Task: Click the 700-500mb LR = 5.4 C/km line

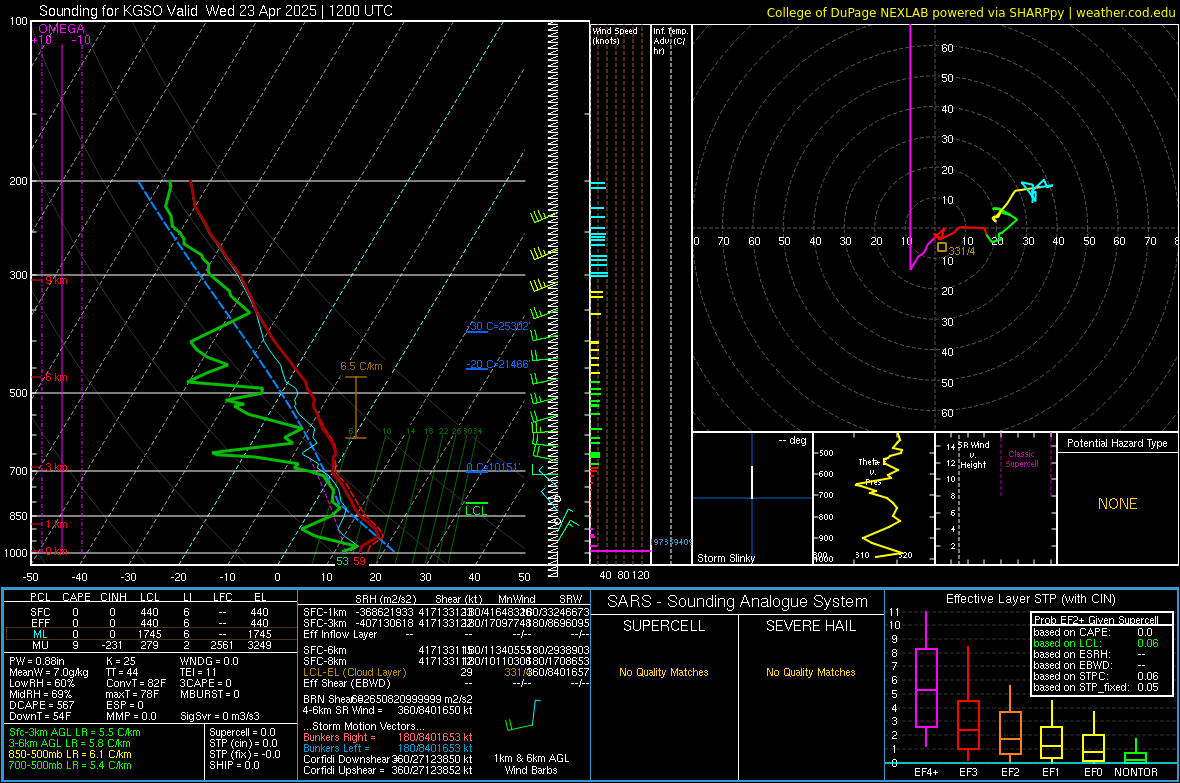Action: [x=70, y=765]
